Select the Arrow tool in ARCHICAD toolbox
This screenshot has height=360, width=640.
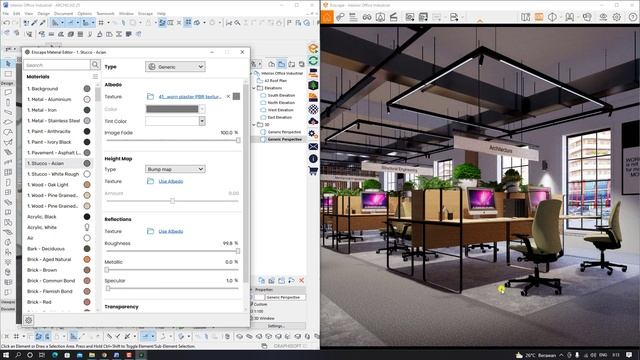click(x=8, y=64)
